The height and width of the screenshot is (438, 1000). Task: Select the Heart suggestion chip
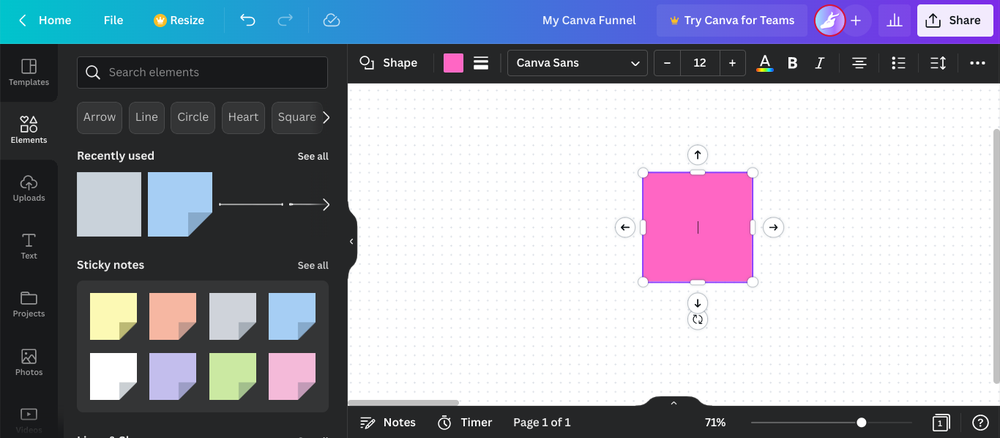coord(243,117)
